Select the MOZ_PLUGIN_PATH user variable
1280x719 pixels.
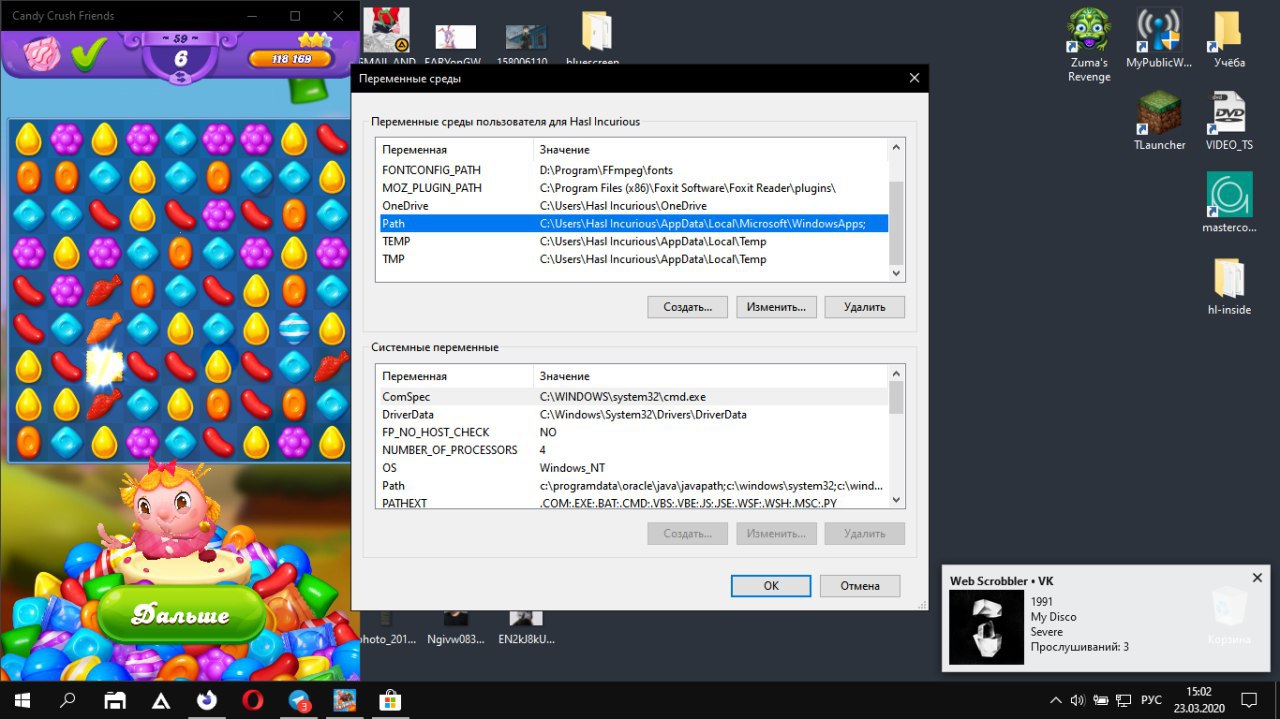coord(632,188)
